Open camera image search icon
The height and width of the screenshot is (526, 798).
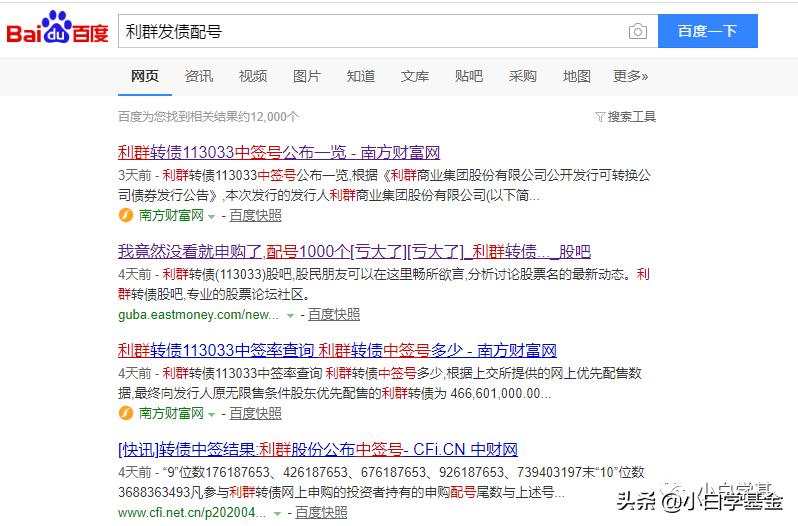(637, 32)
